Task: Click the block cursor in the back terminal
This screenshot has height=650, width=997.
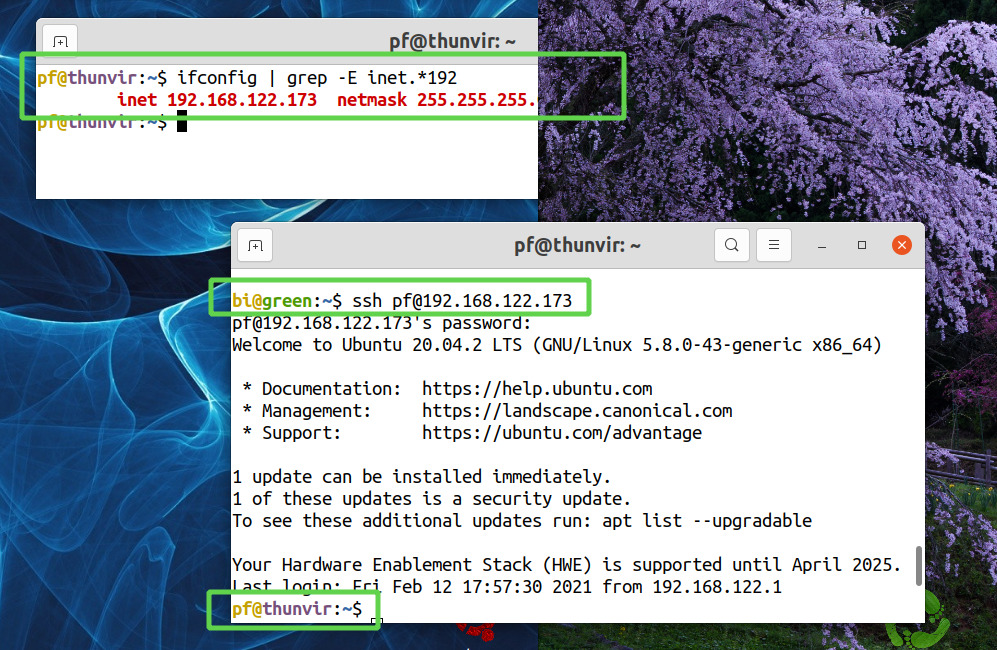Action: coord(182,122)
